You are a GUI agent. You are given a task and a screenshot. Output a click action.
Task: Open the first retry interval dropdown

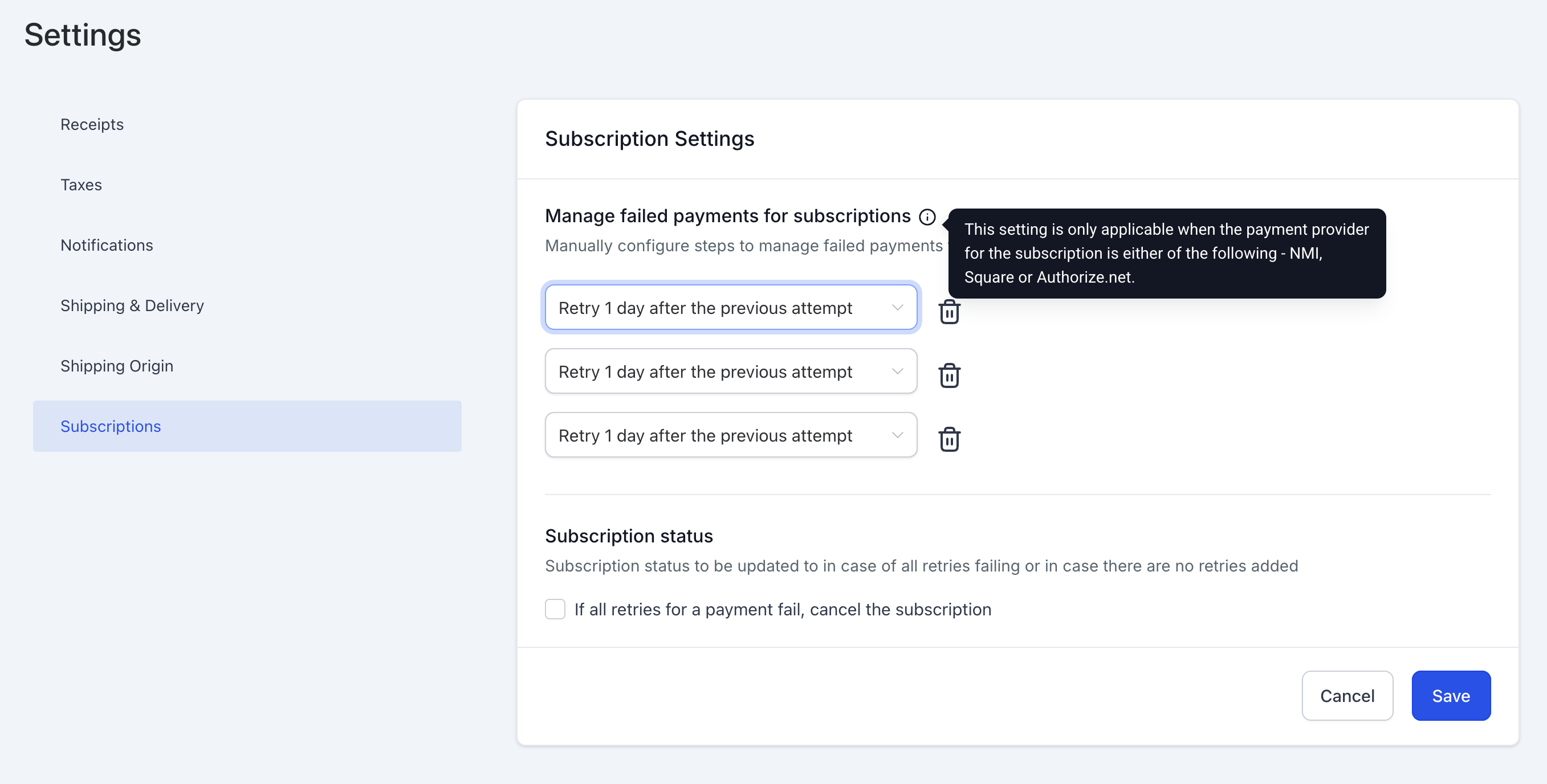pos(705,308)
